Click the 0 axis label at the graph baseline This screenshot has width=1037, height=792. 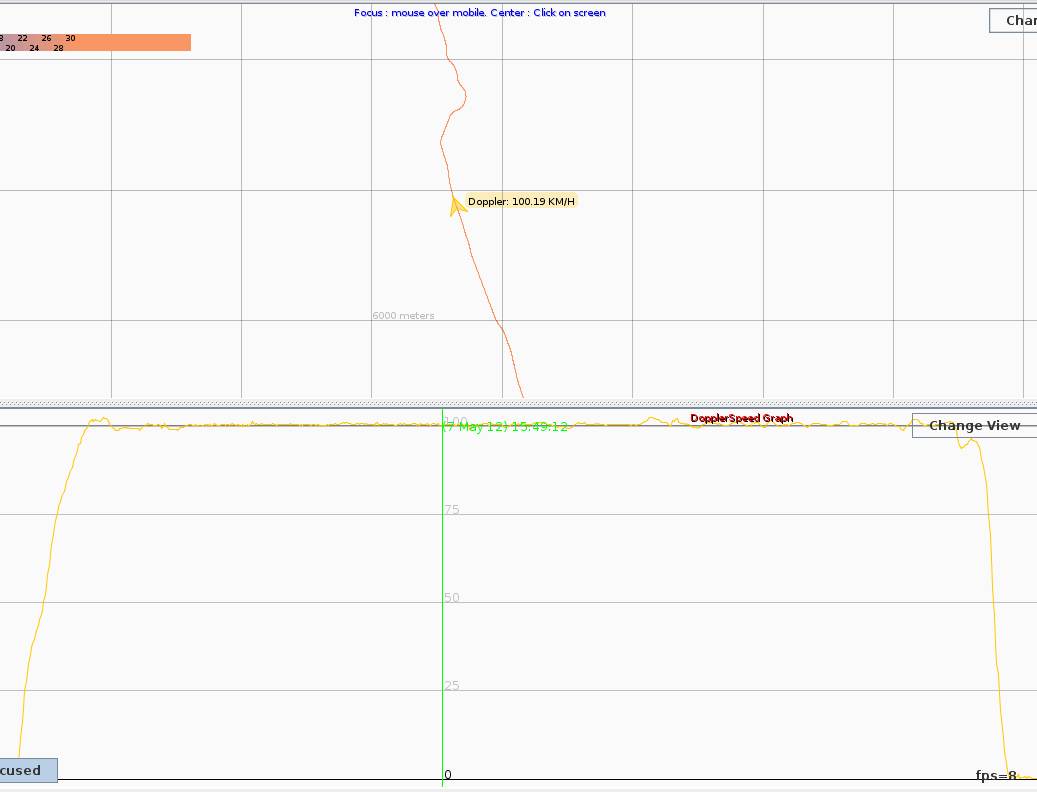448,775
